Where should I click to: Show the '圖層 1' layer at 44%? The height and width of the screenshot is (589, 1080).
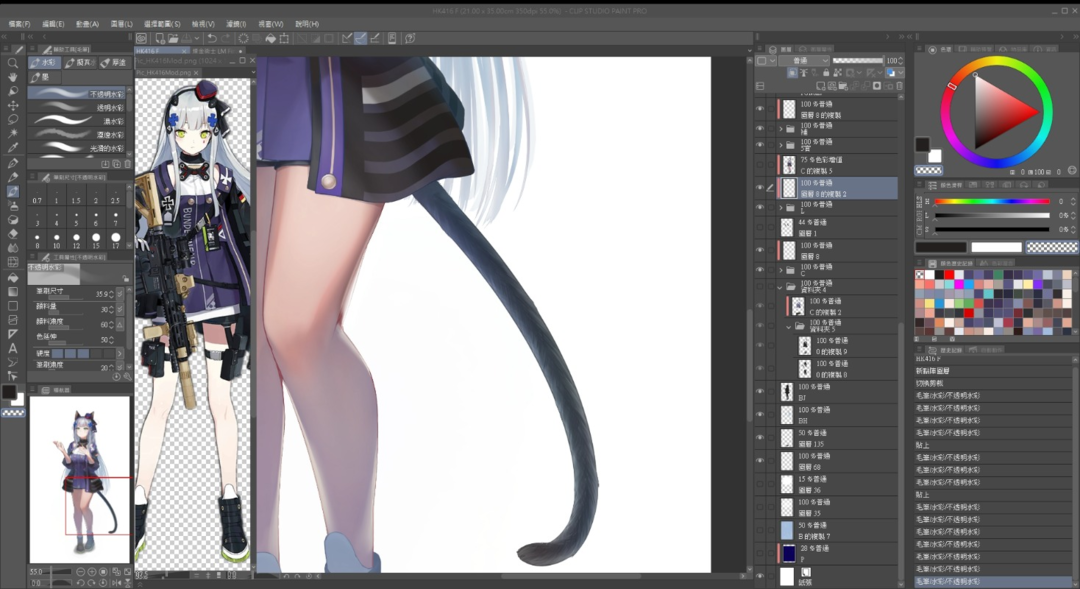tap(760, 227)
